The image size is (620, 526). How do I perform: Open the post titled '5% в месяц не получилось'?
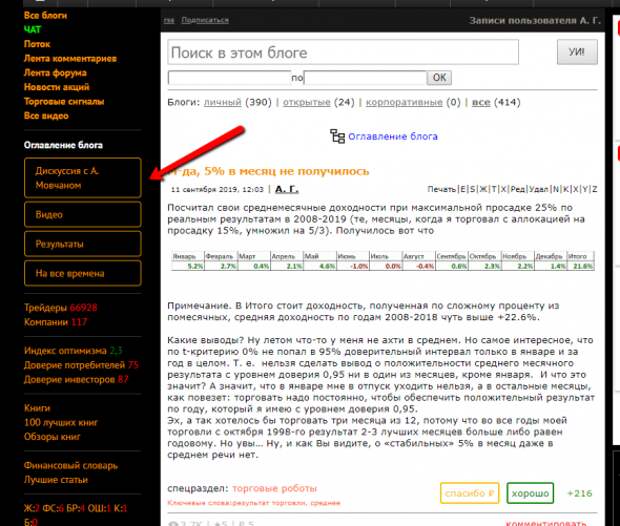(268, 171)
